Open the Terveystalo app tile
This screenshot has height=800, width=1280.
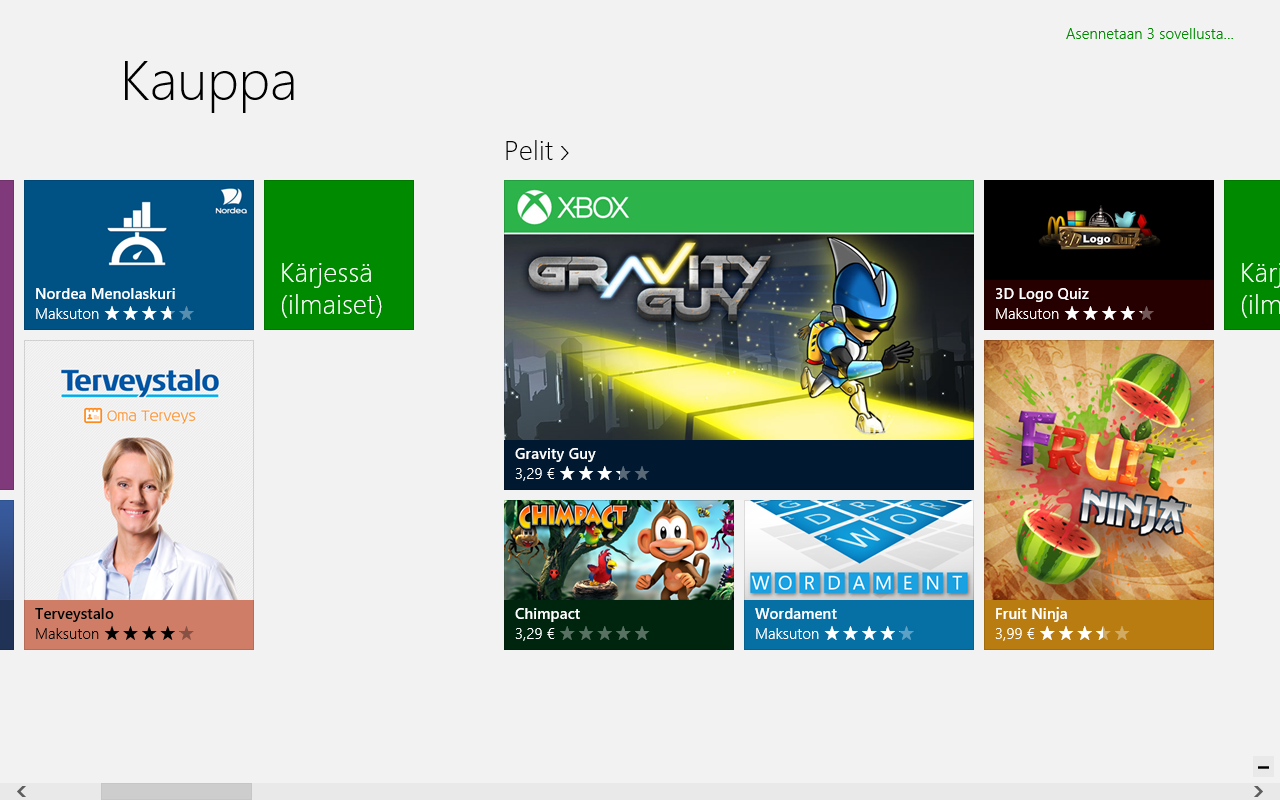[139, 495]
